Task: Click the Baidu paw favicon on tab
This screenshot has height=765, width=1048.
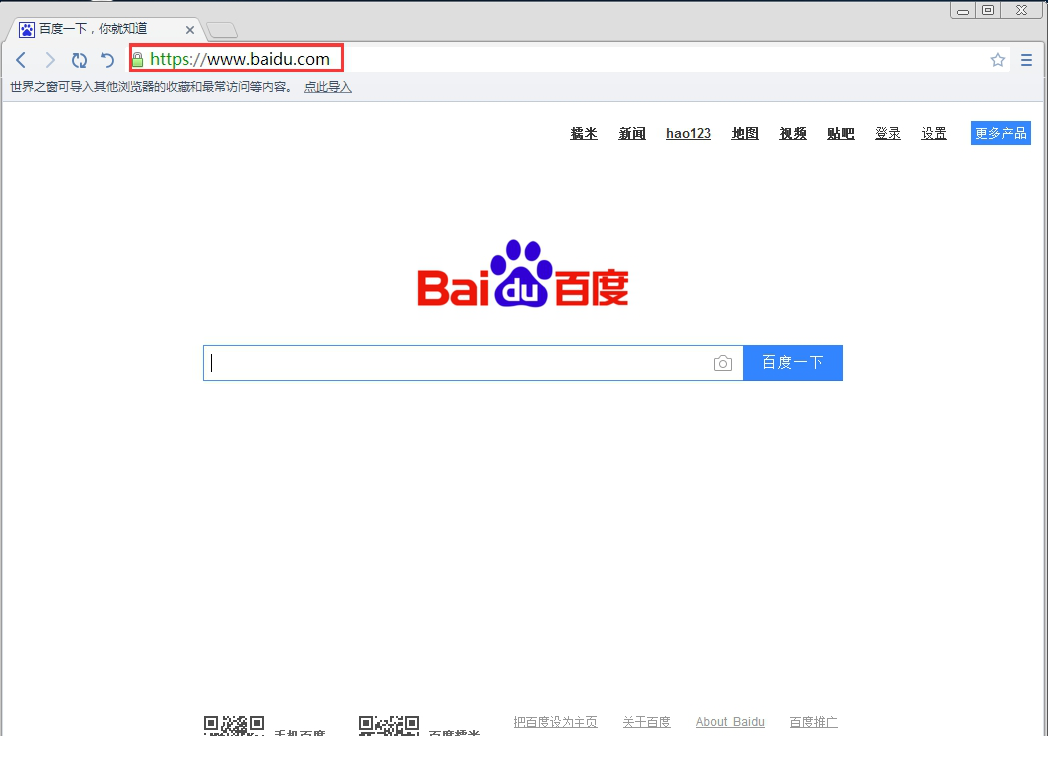Action: click(x=27, y=29)
